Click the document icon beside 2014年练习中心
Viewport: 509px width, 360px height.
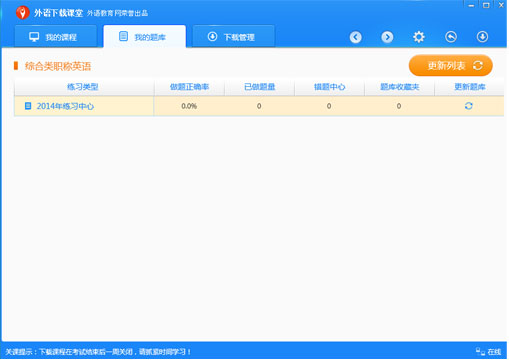28,106
